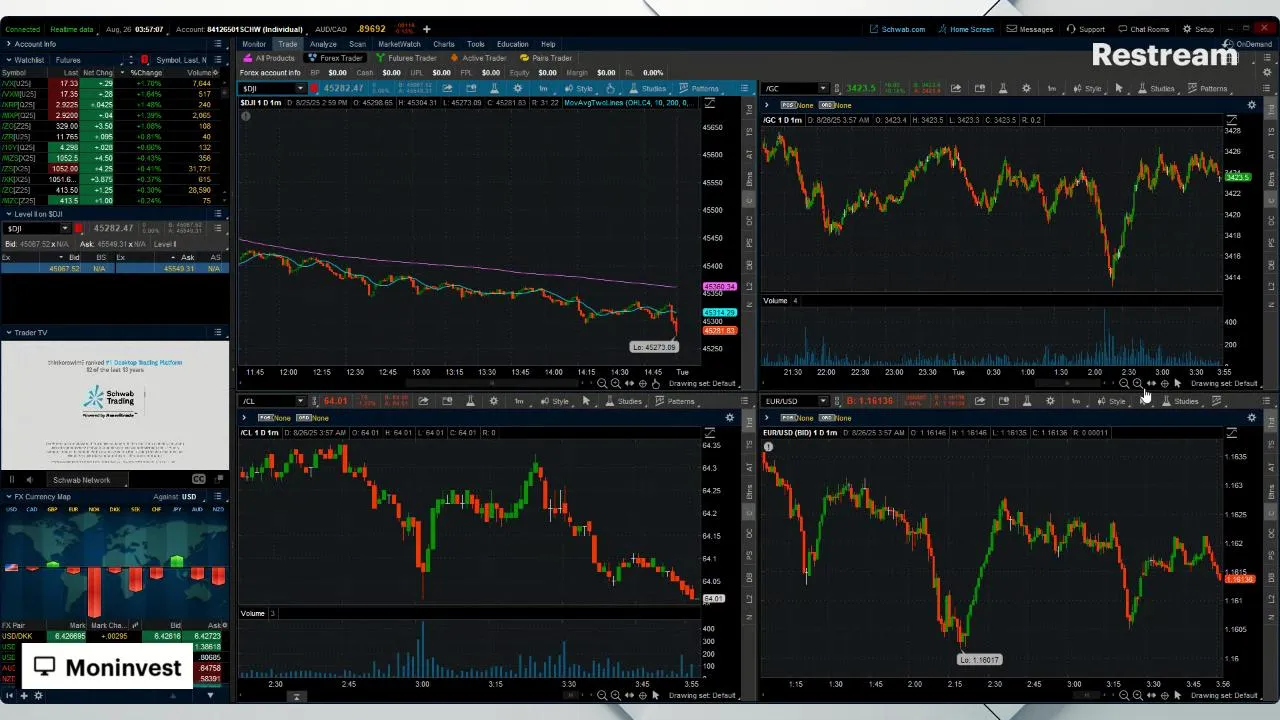The image size is (1280, 720).
Task: Toggle closed captions on Trader TV
Action: (x=199, y=480)
